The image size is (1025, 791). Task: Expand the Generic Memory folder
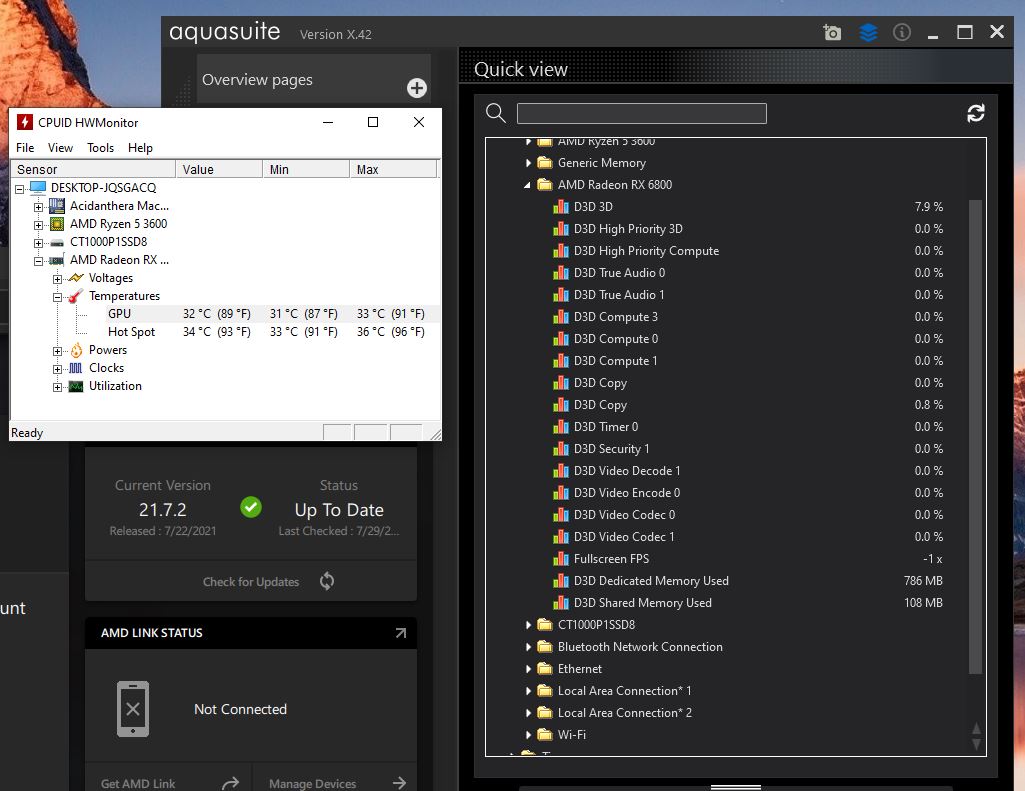coord(528,163)
